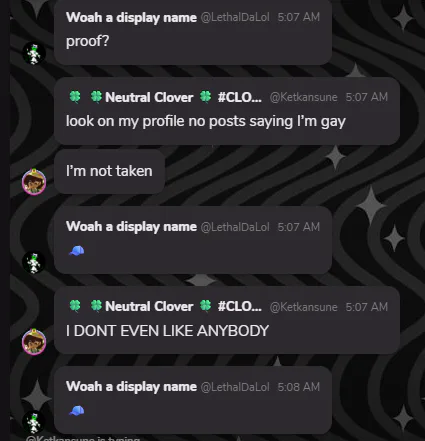Click the LethalDaLol avatar beside the "proof?" message
Viewport: 425px width, 441px height.
[x=34, y=54]
